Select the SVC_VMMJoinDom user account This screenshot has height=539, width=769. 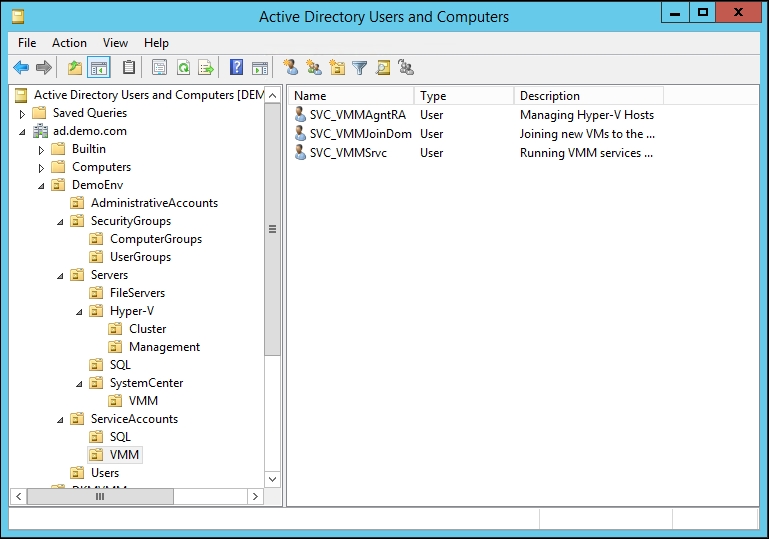pos(360,134)
